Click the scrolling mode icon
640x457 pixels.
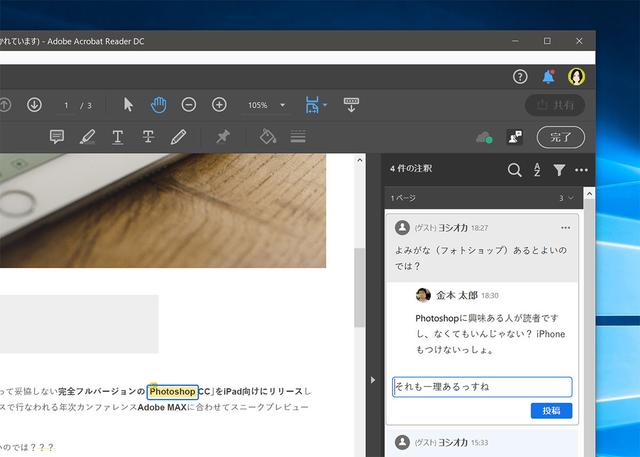pos(351,105)
